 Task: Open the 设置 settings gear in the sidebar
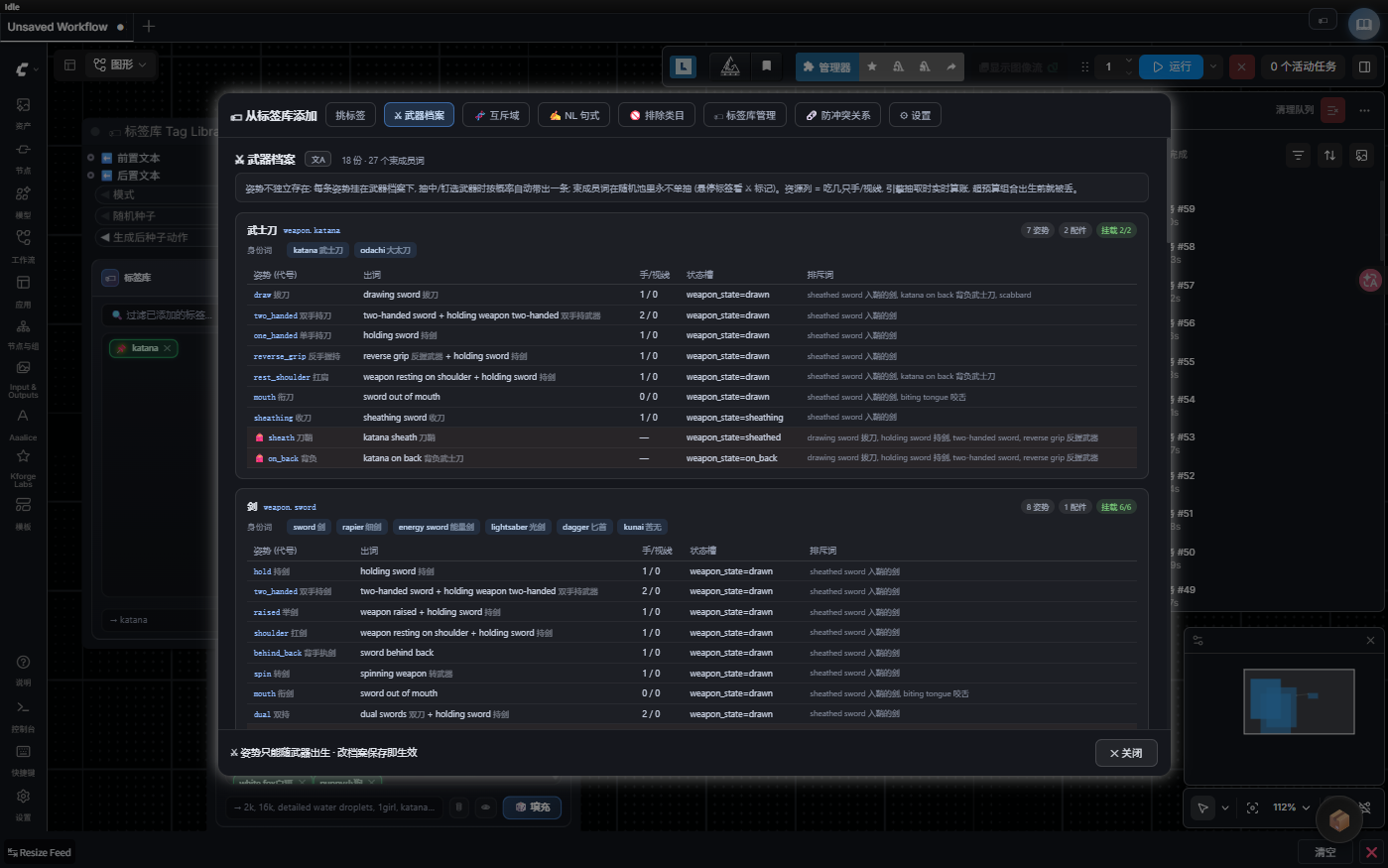(x=23, y=803)
